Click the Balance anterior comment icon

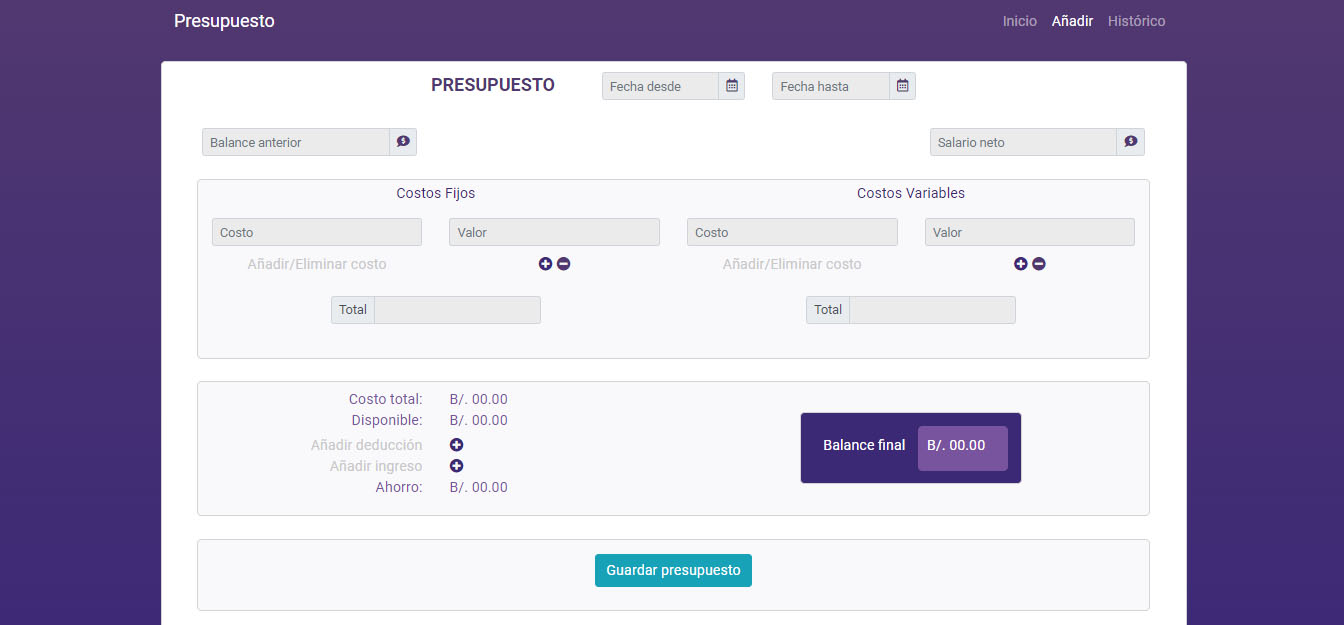(403, 142)
